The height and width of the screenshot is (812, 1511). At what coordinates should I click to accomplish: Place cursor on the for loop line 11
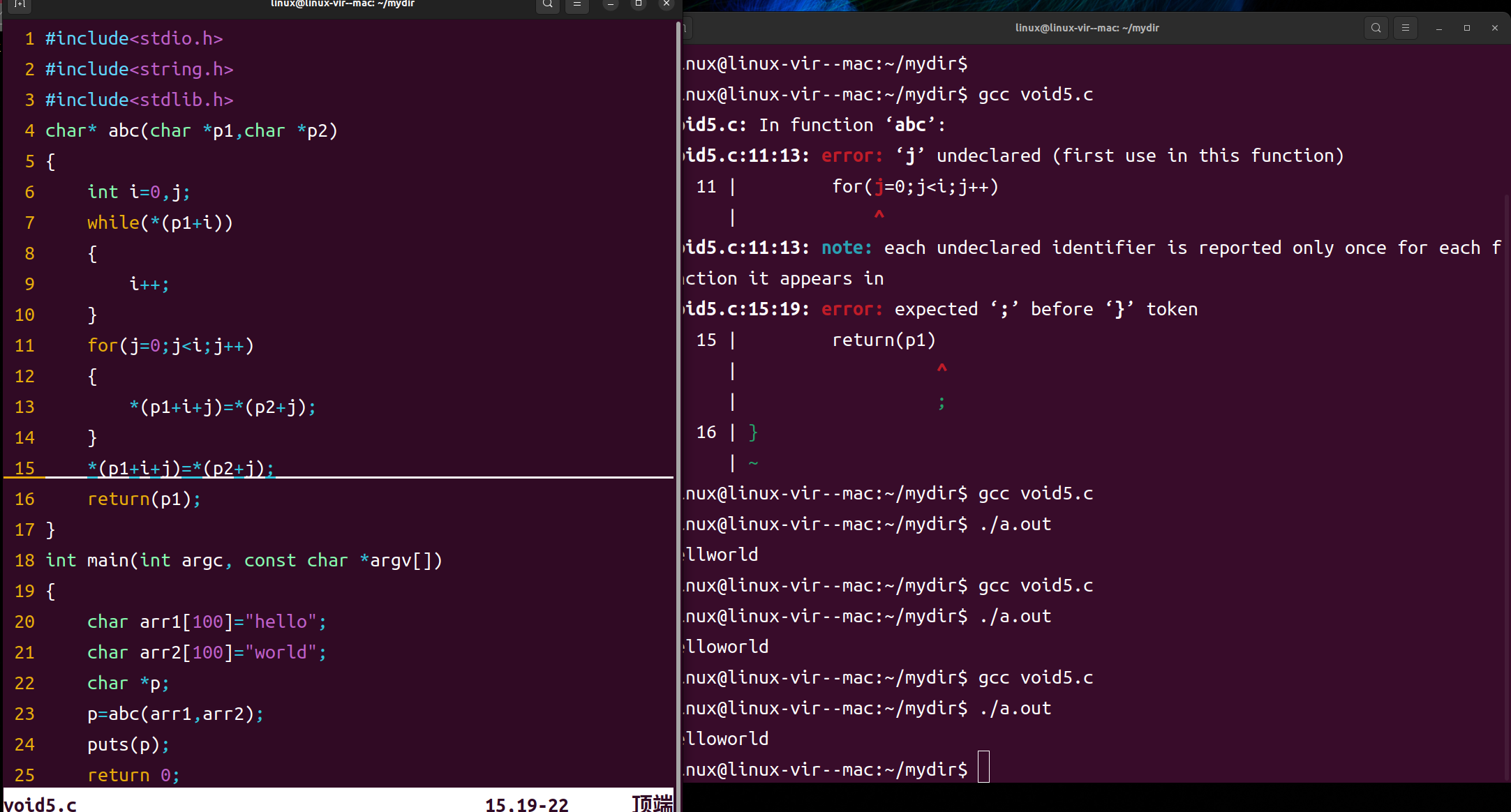(170, 345)
